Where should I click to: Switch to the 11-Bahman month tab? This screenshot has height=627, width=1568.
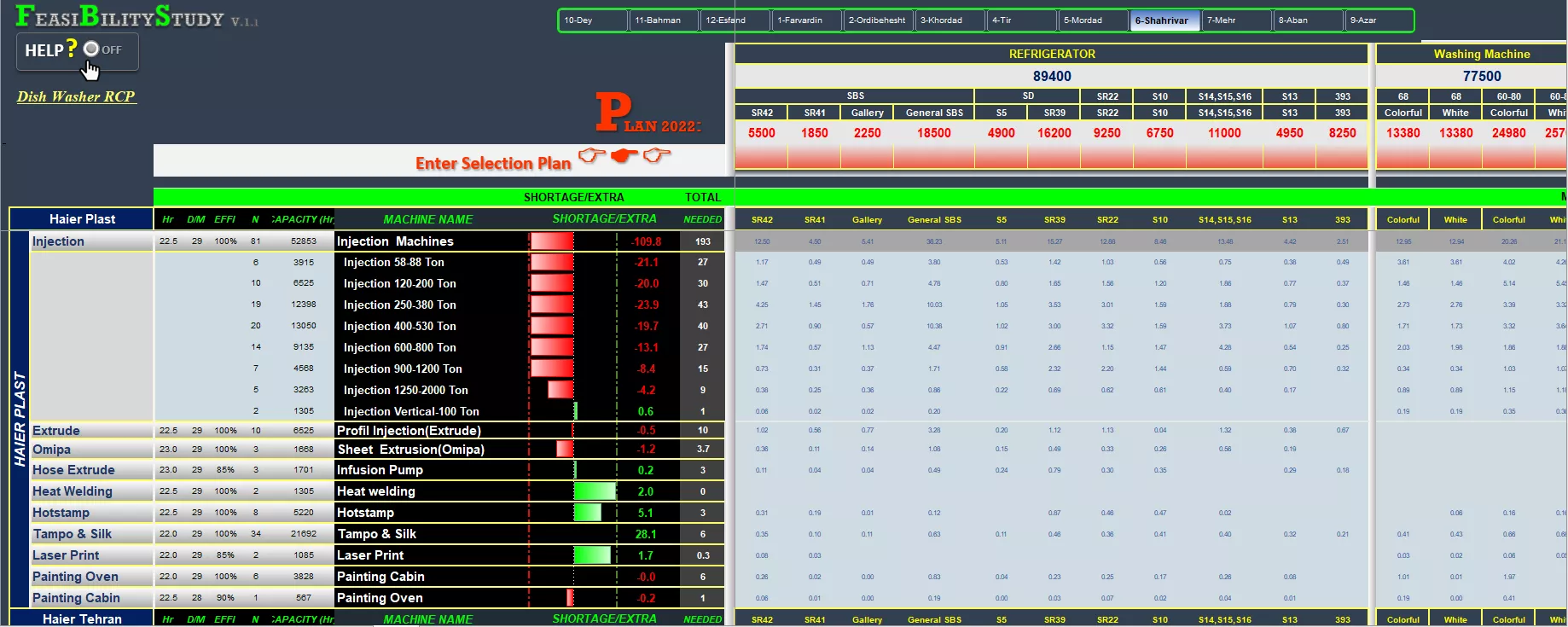tap(665, 20)
